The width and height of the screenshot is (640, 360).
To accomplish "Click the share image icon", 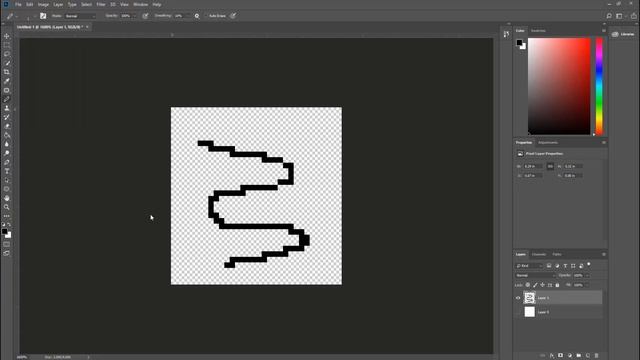I will point(634,16).
